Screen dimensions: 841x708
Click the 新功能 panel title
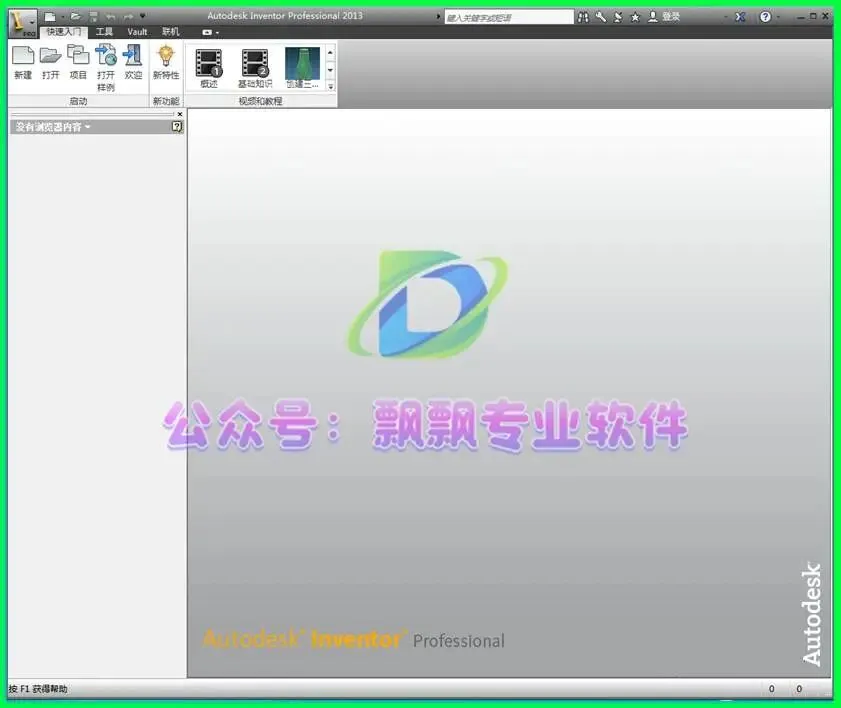(166, 101)
